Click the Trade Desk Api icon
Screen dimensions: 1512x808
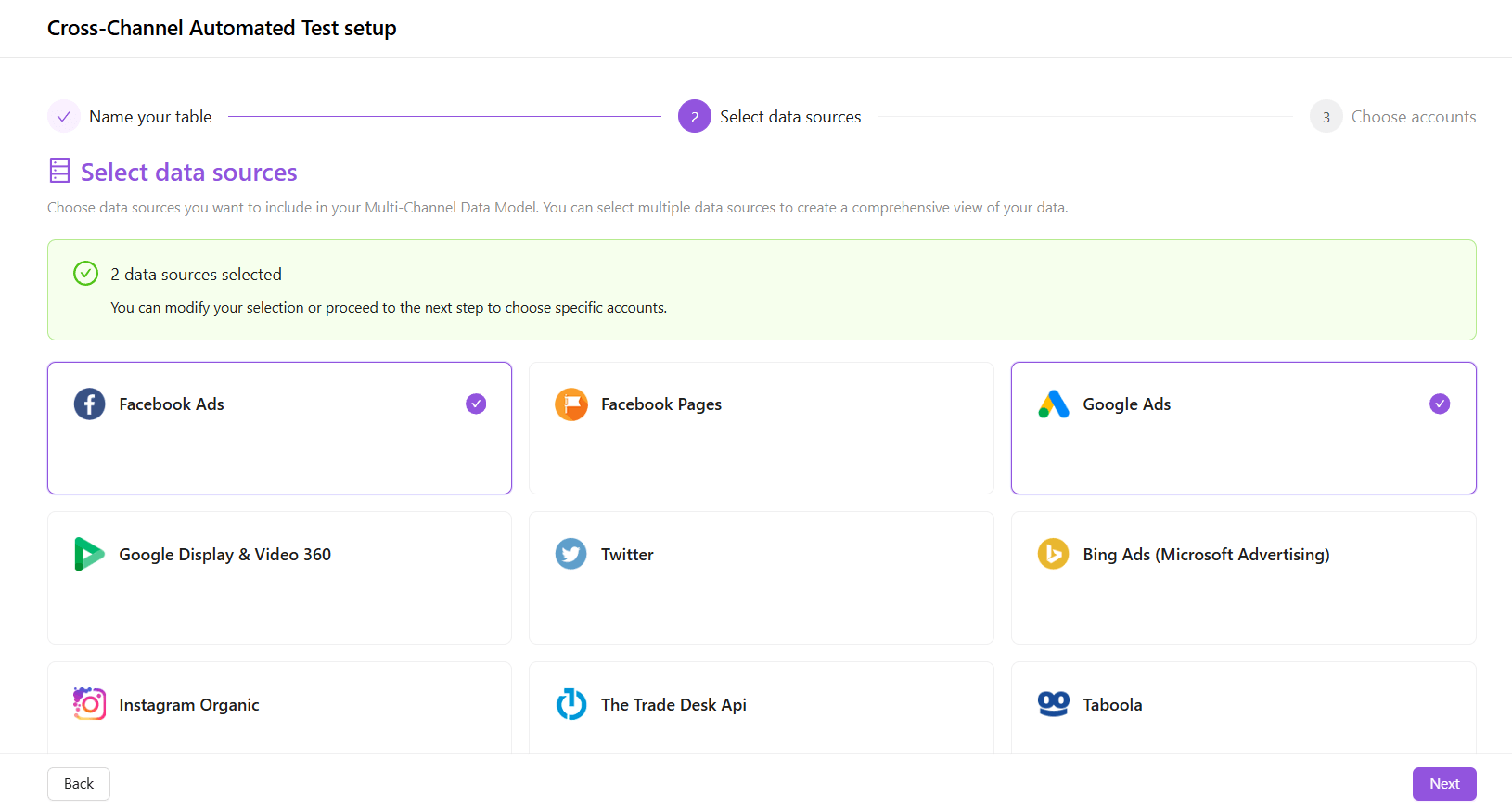(x=571, y=704)
